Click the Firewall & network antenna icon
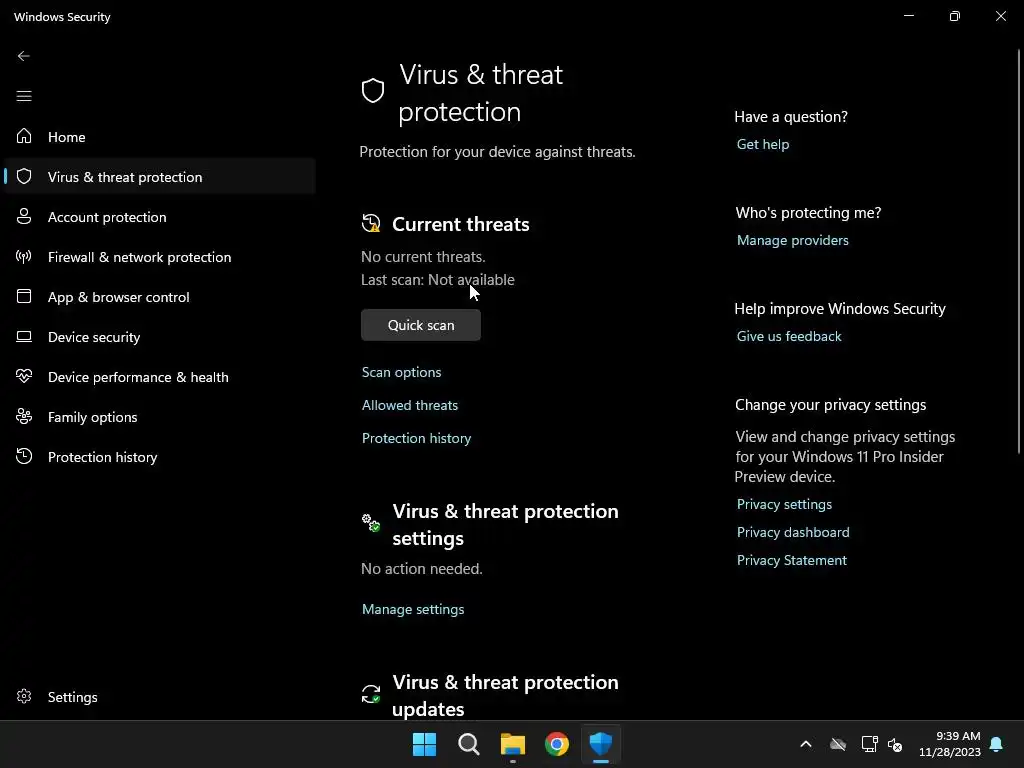Image resolution: width=1024 pixels, height=768 pixels. click(24, 256)
